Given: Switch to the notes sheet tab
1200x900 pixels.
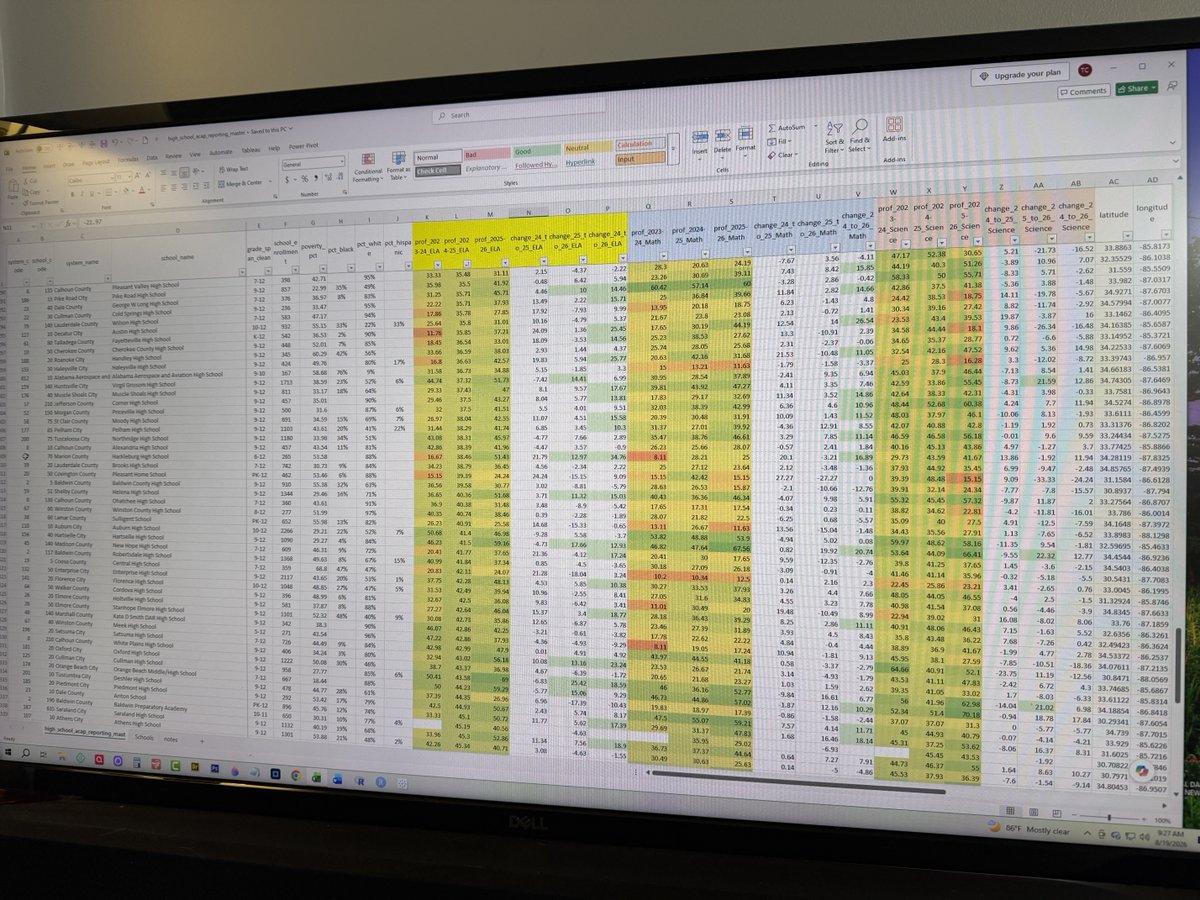Looking at the screenshot, I should point(170,739).
